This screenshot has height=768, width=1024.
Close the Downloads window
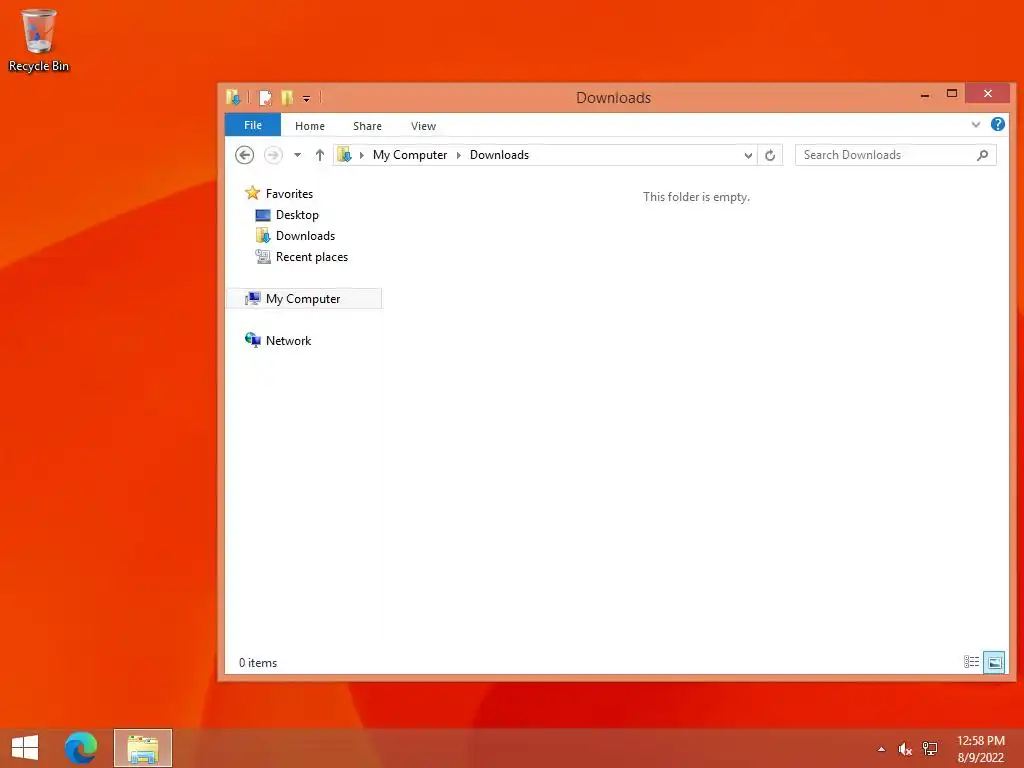coord(987,93)
